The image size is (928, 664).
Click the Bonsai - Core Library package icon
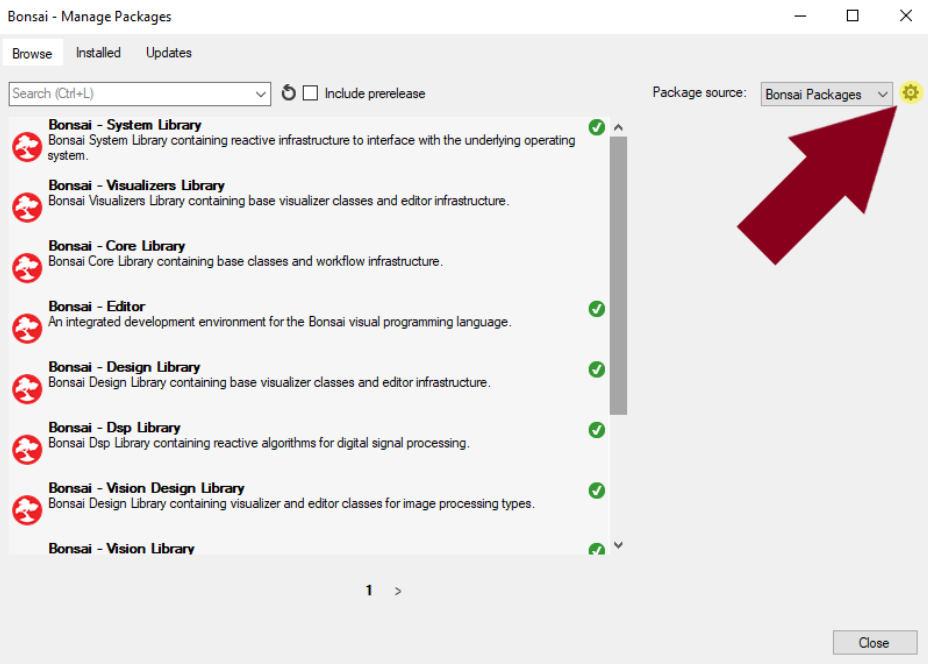(27, 268)
